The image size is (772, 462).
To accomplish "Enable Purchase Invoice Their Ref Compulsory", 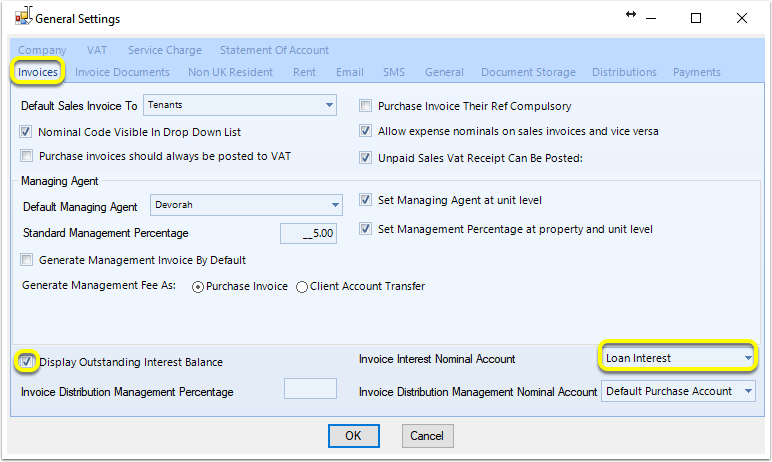I will (x=365, y=105).
